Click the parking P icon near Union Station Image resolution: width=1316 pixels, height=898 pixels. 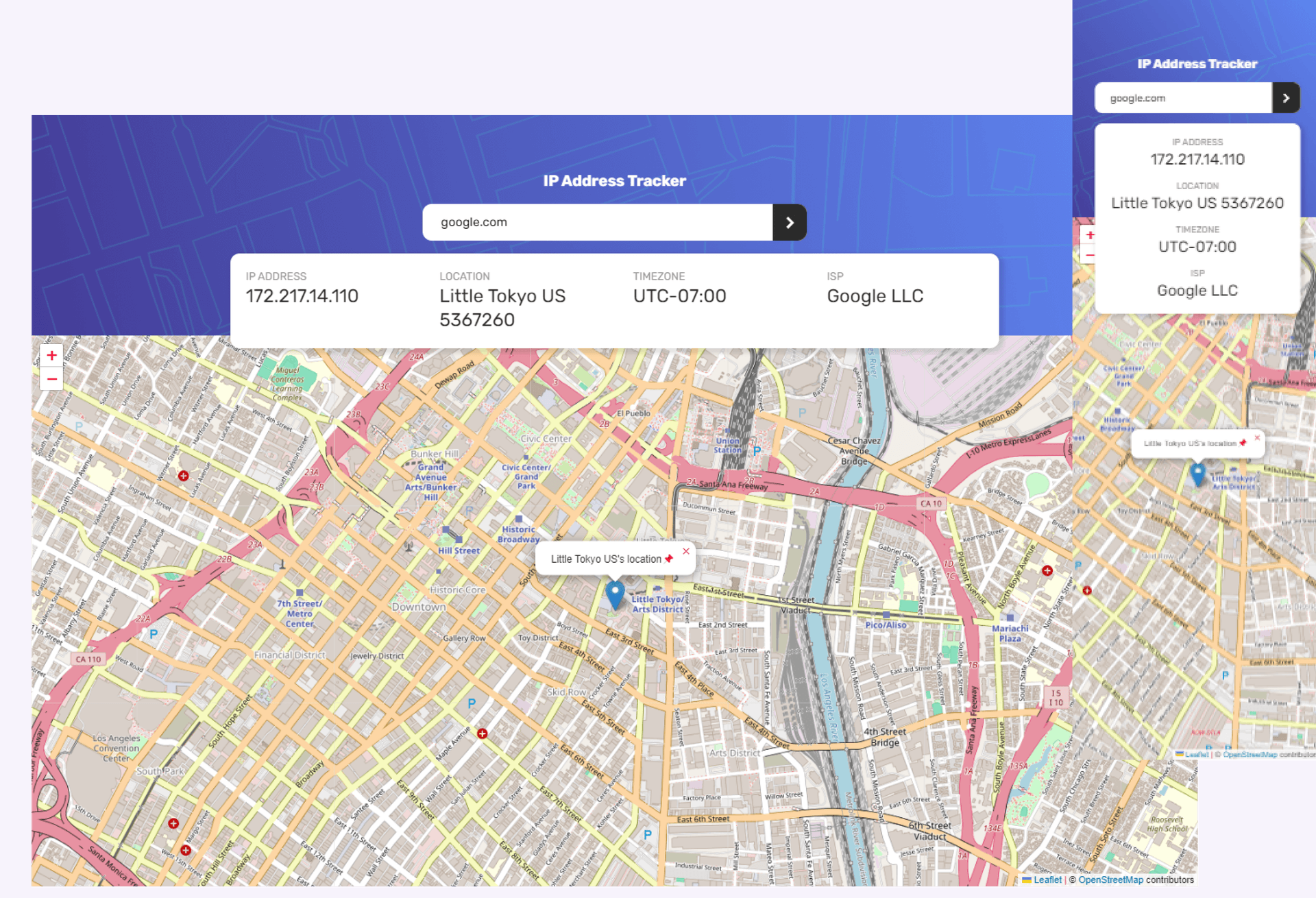(x=757, y=451)
